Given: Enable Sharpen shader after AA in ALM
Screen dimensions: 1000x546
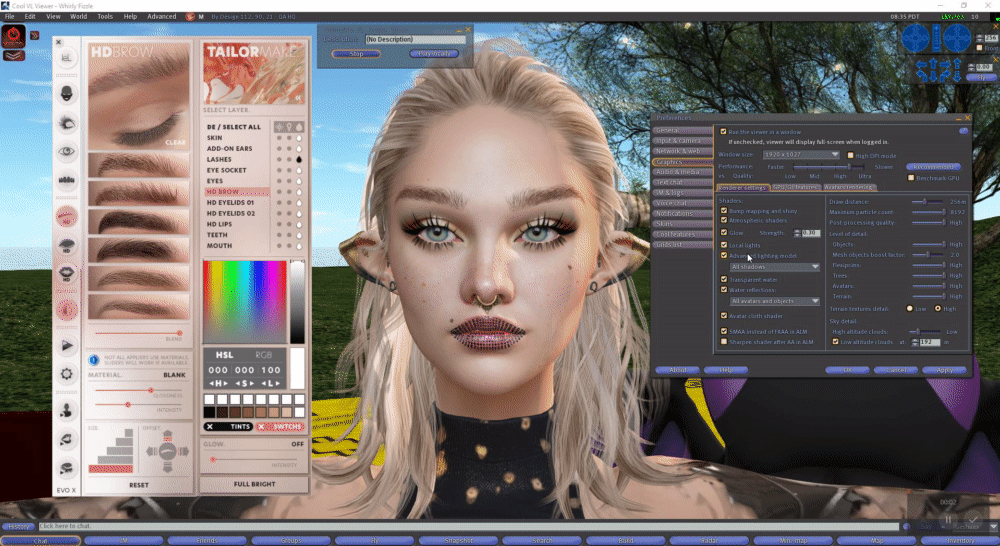Looking at the screenshot, I should pos(724,342).
